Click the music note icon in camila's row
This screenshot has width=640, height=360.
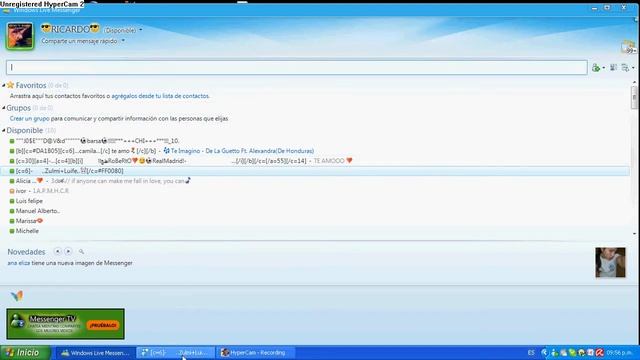click(166, 151)
